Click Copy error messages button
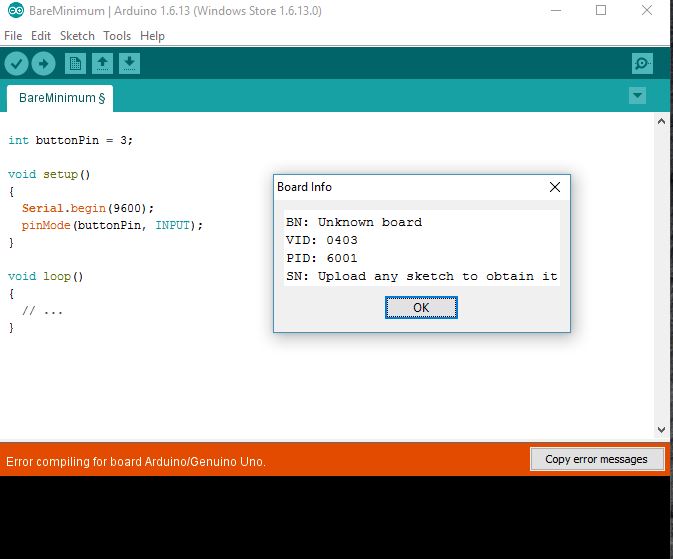 coord(597,459)
